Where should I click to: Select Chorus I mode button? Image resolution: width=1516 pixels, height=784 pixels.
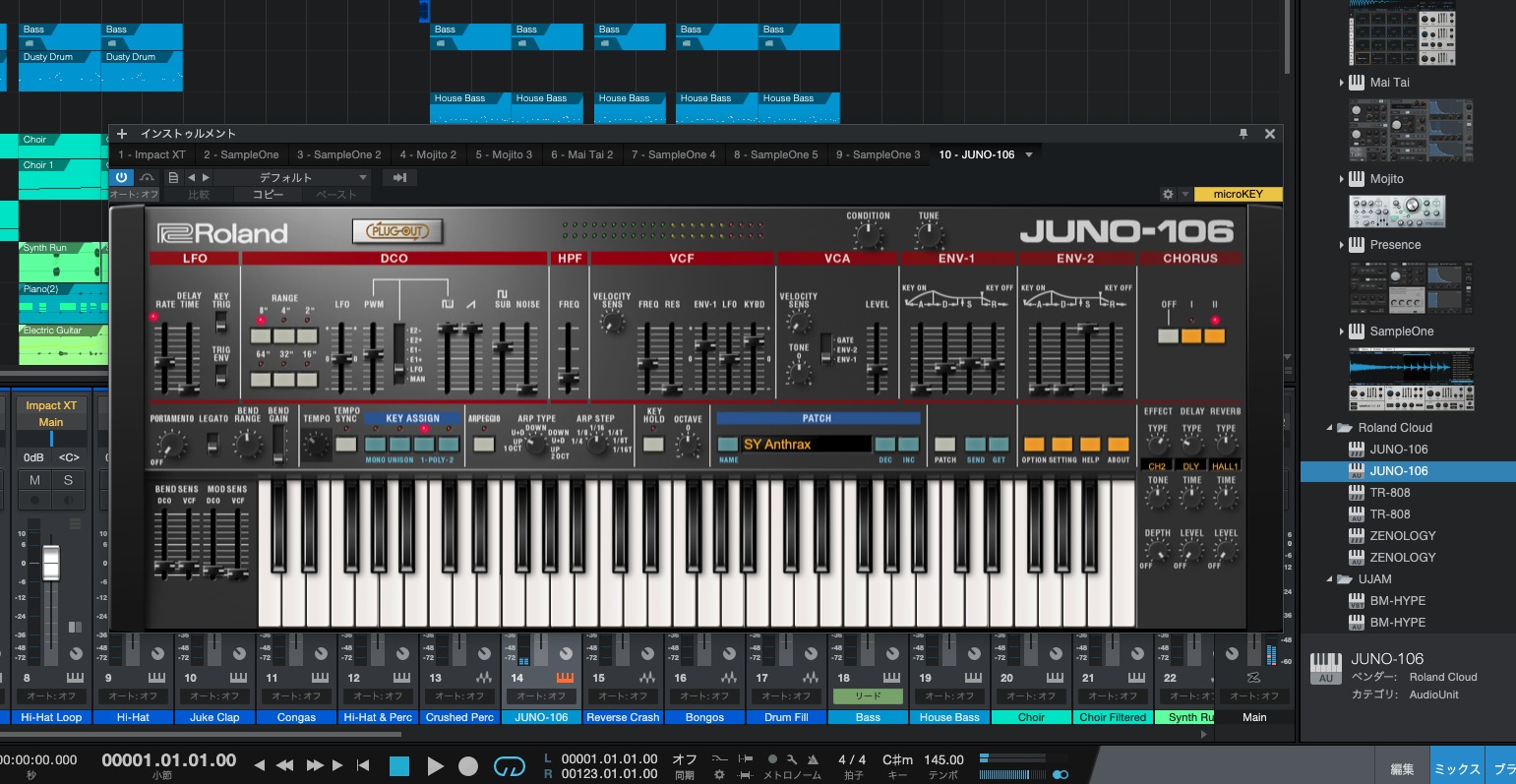click(1191, 335)
